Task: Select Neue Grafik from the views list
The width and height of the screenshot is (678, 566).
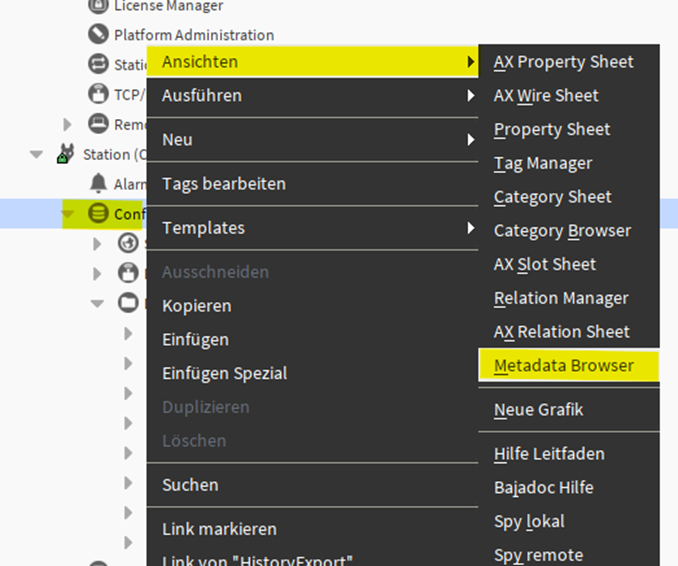Action: (x=539, y=410)
